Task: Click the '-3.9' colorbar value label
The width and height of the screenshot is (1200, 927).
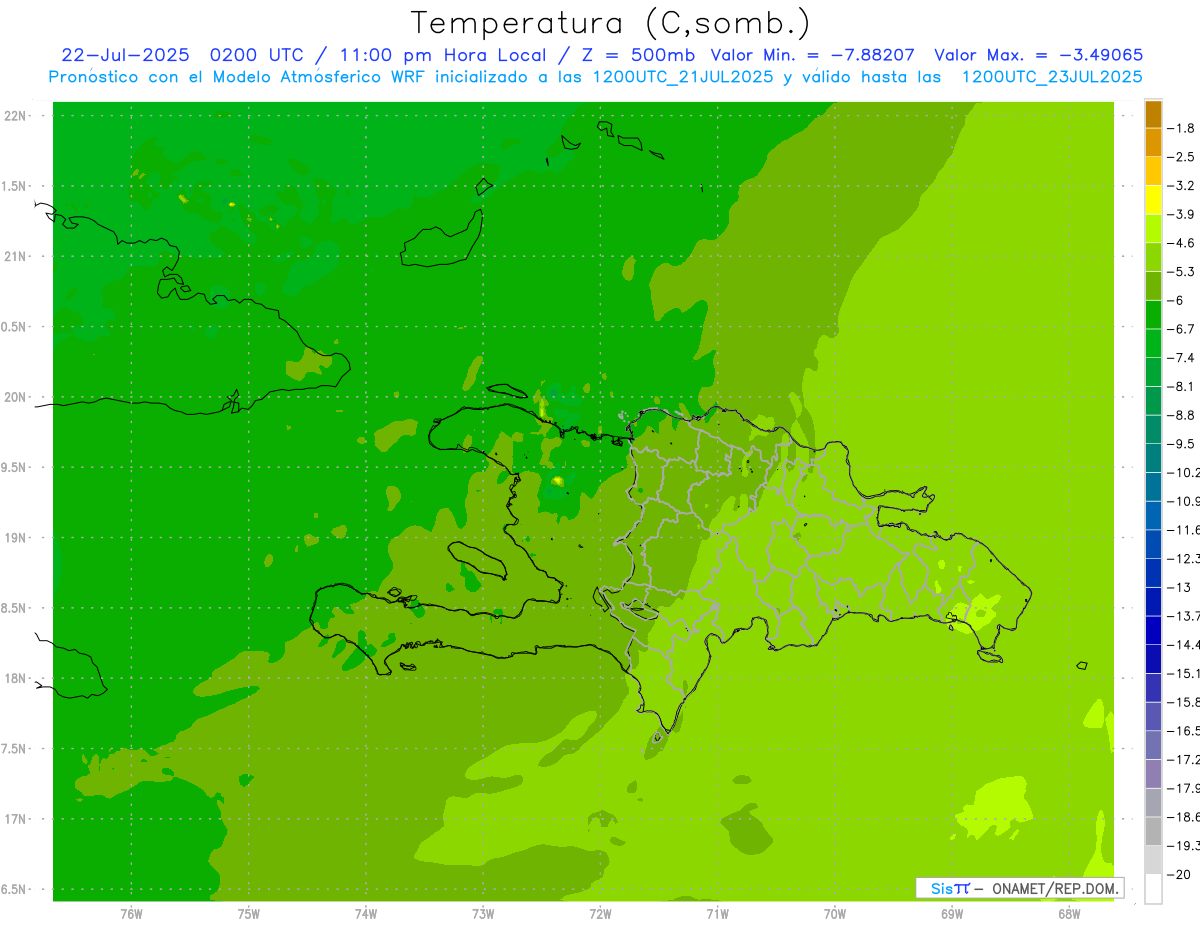Action: pos(1181,214)
